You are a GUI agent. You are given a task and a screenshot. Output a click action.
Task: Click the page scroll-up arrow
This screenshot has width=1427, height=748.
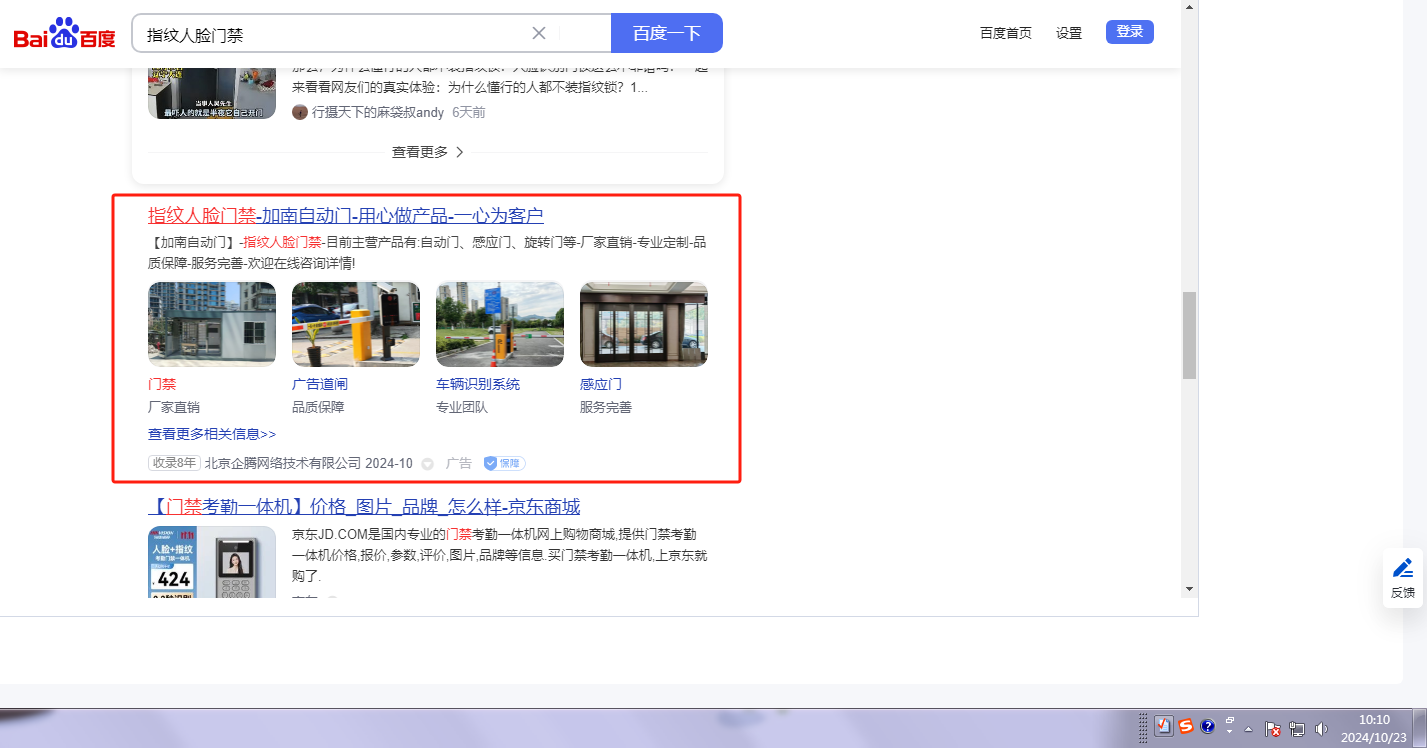click(1190, 8)
